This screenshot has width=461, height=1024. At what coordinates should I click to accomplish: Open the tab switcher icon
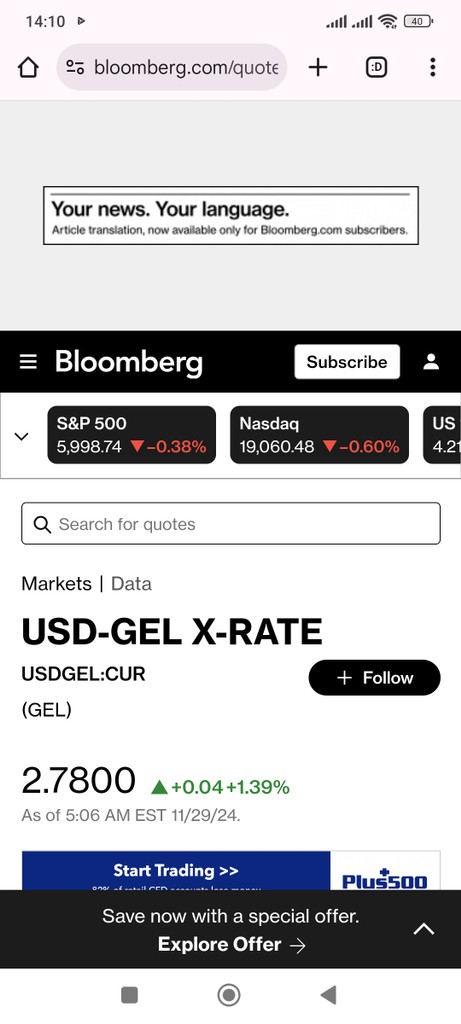click(x=376, y=67)
